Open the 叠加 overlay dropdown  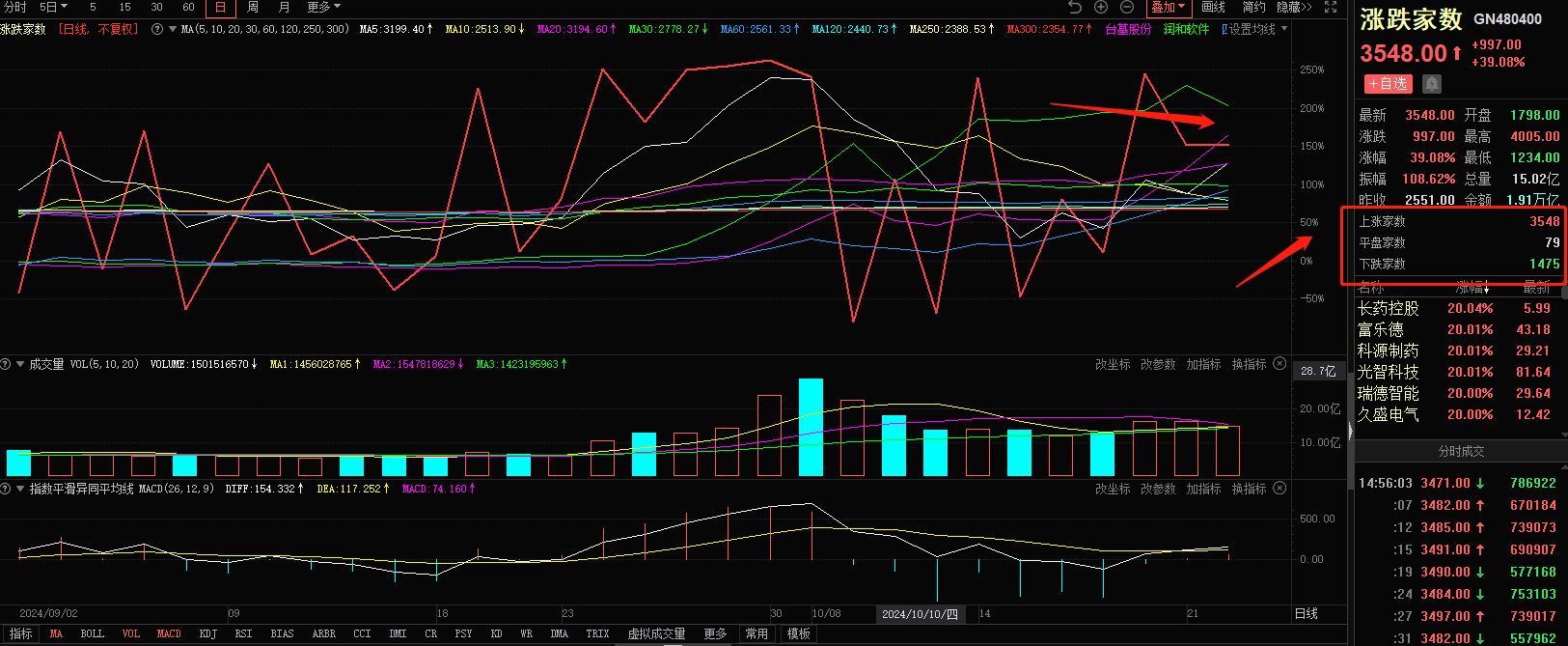[1168, 7]
